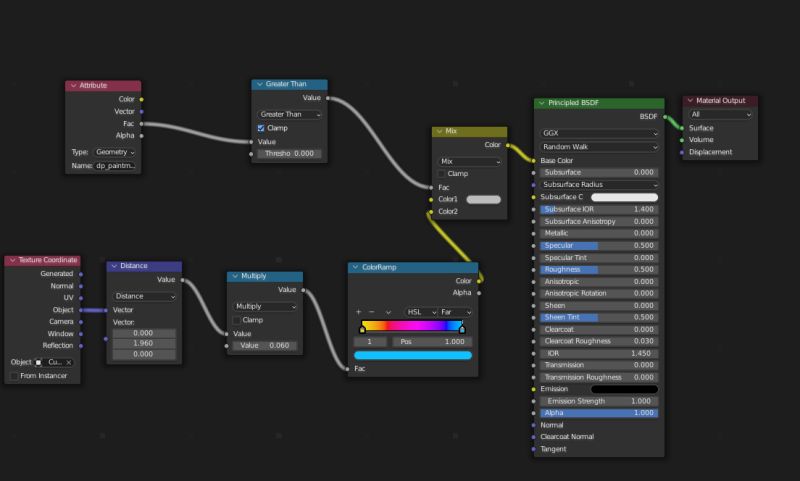Collapse the Texture Coordinate node

point(13,260)
